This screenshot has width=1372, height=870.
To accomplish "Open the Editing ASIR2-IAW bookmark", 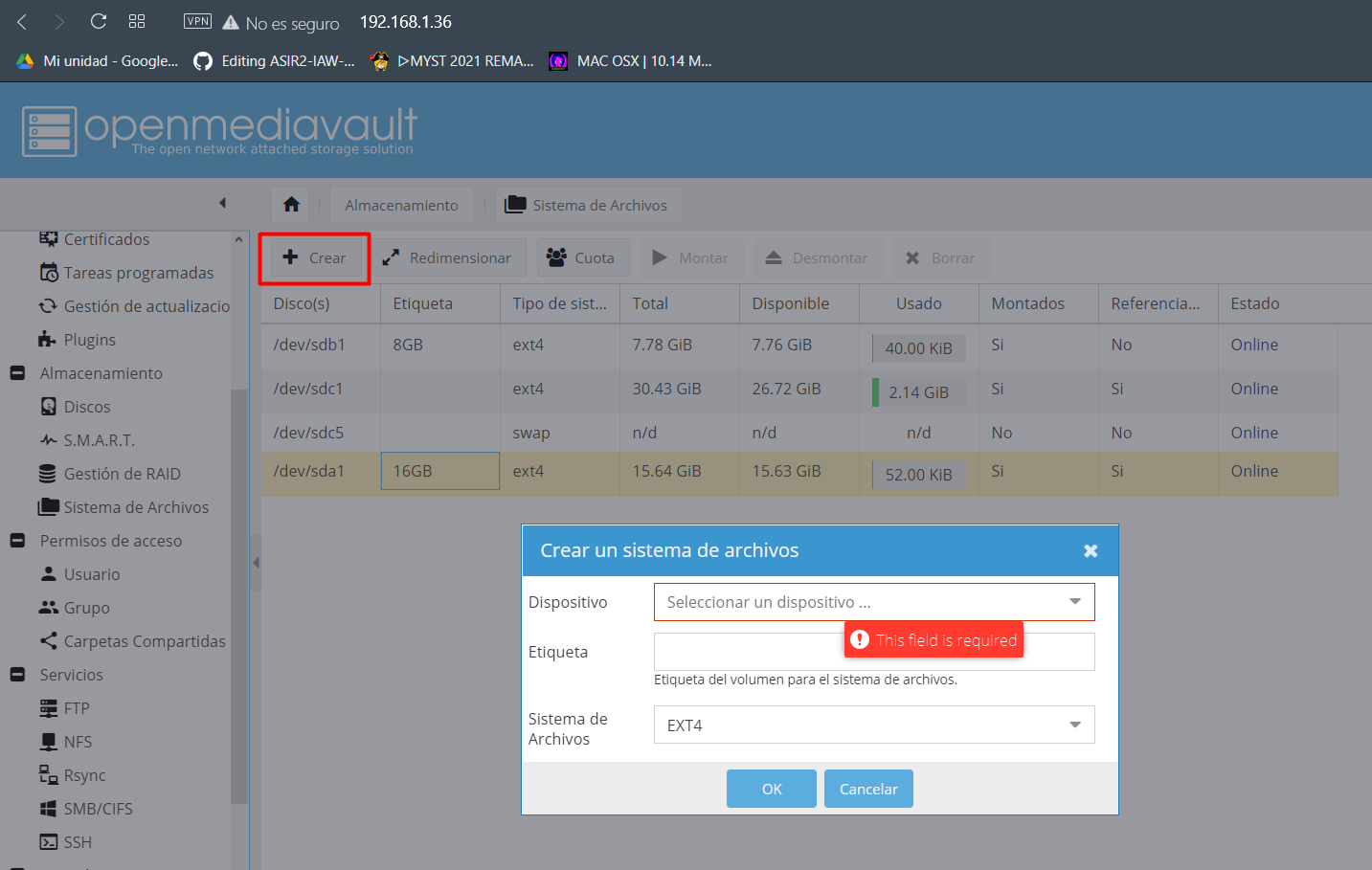I will click(275, 61).
